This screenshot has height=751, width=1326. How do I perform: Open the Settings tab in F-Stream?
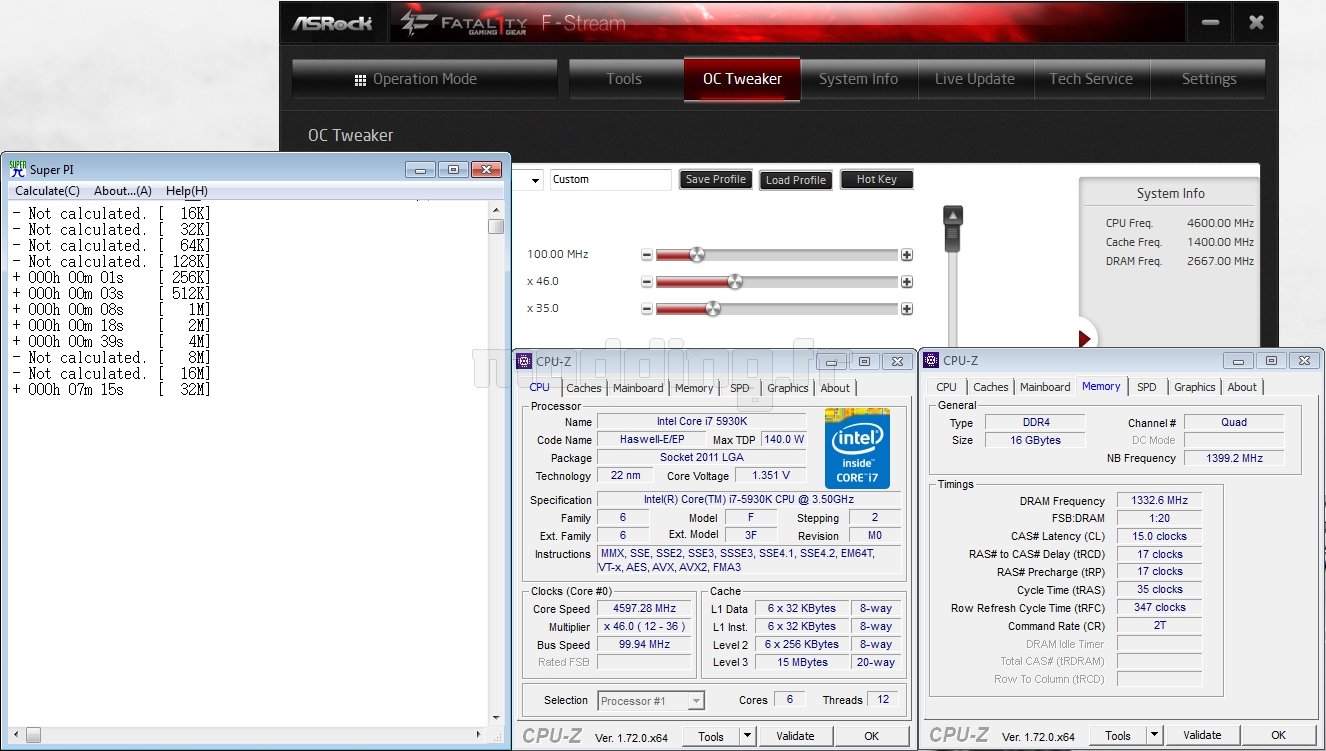coord(1209,79)
